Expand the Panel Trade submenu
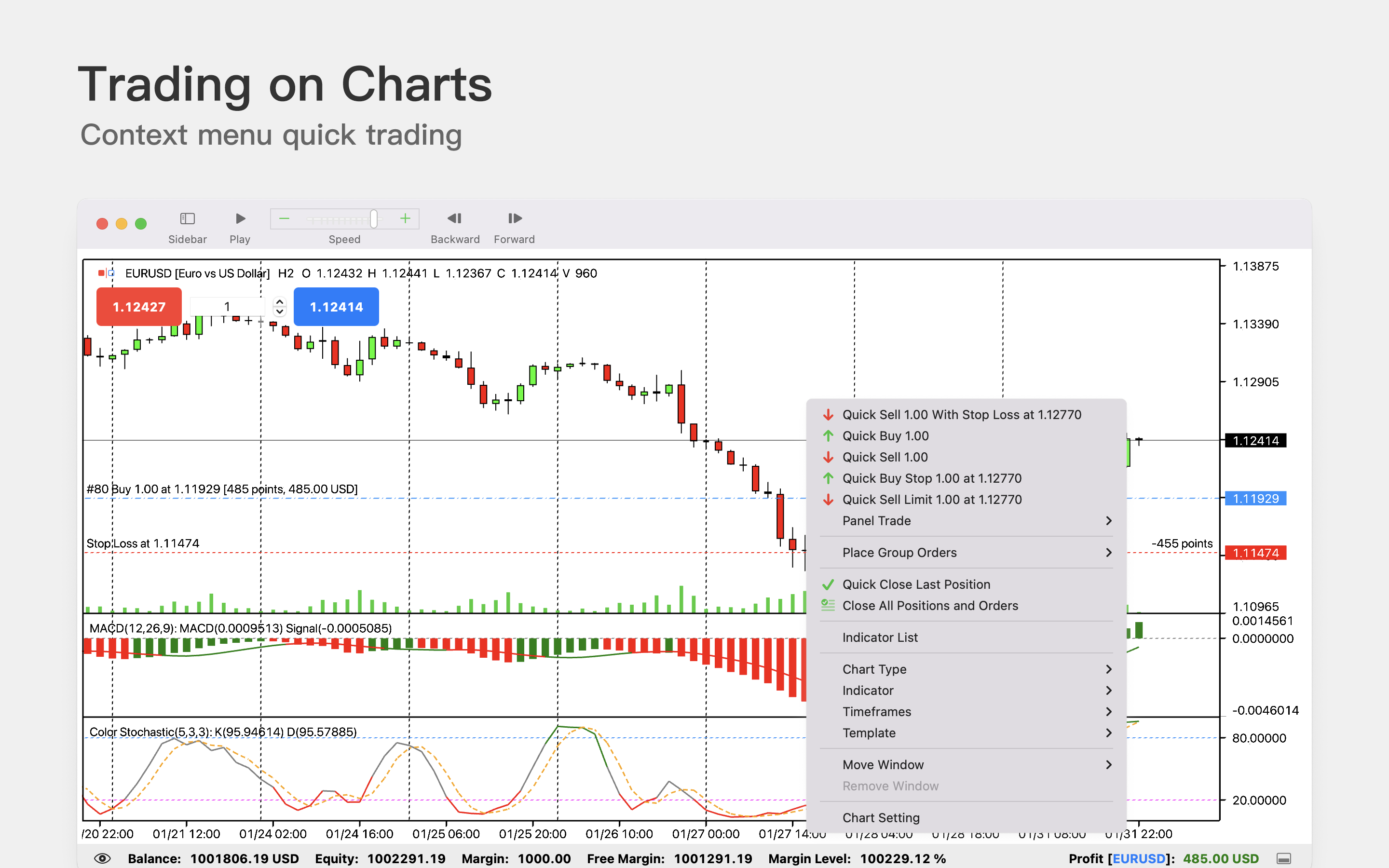The width and height of the screenshot is (1389, 868). click(x=966, y=521)
